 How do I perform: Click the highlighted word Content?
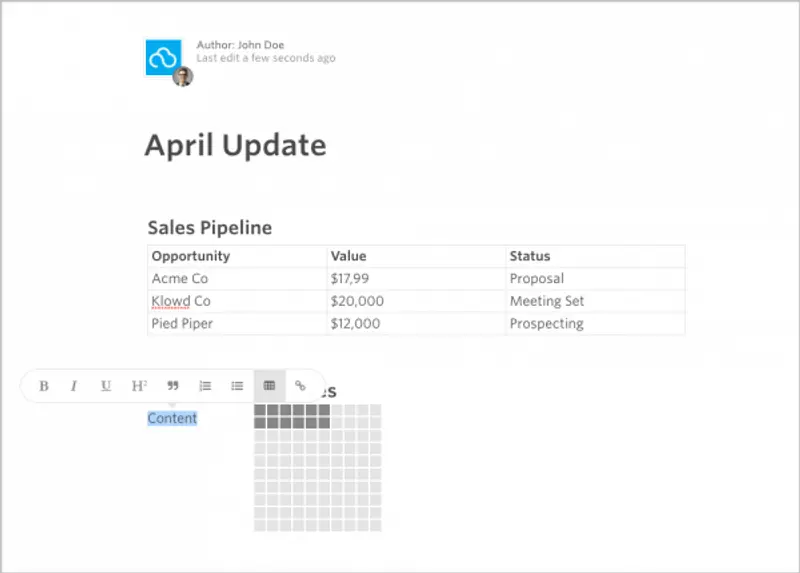pyautogui.click(x=172, y=418)
